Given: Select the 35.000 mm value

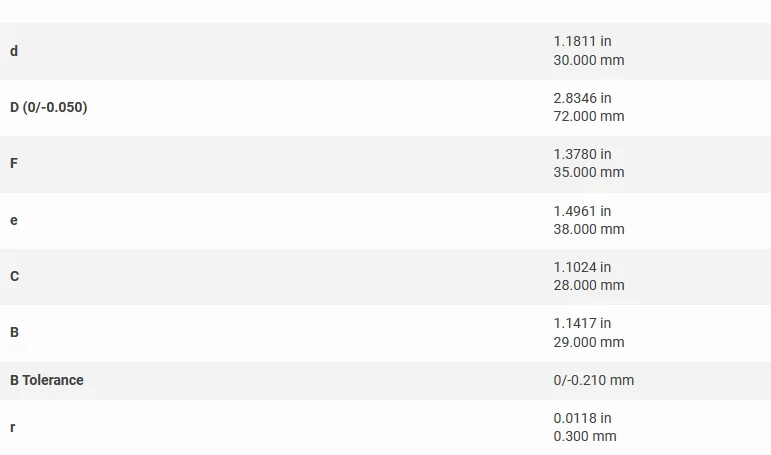Looking at the screenshot, I should click(589, 172).
